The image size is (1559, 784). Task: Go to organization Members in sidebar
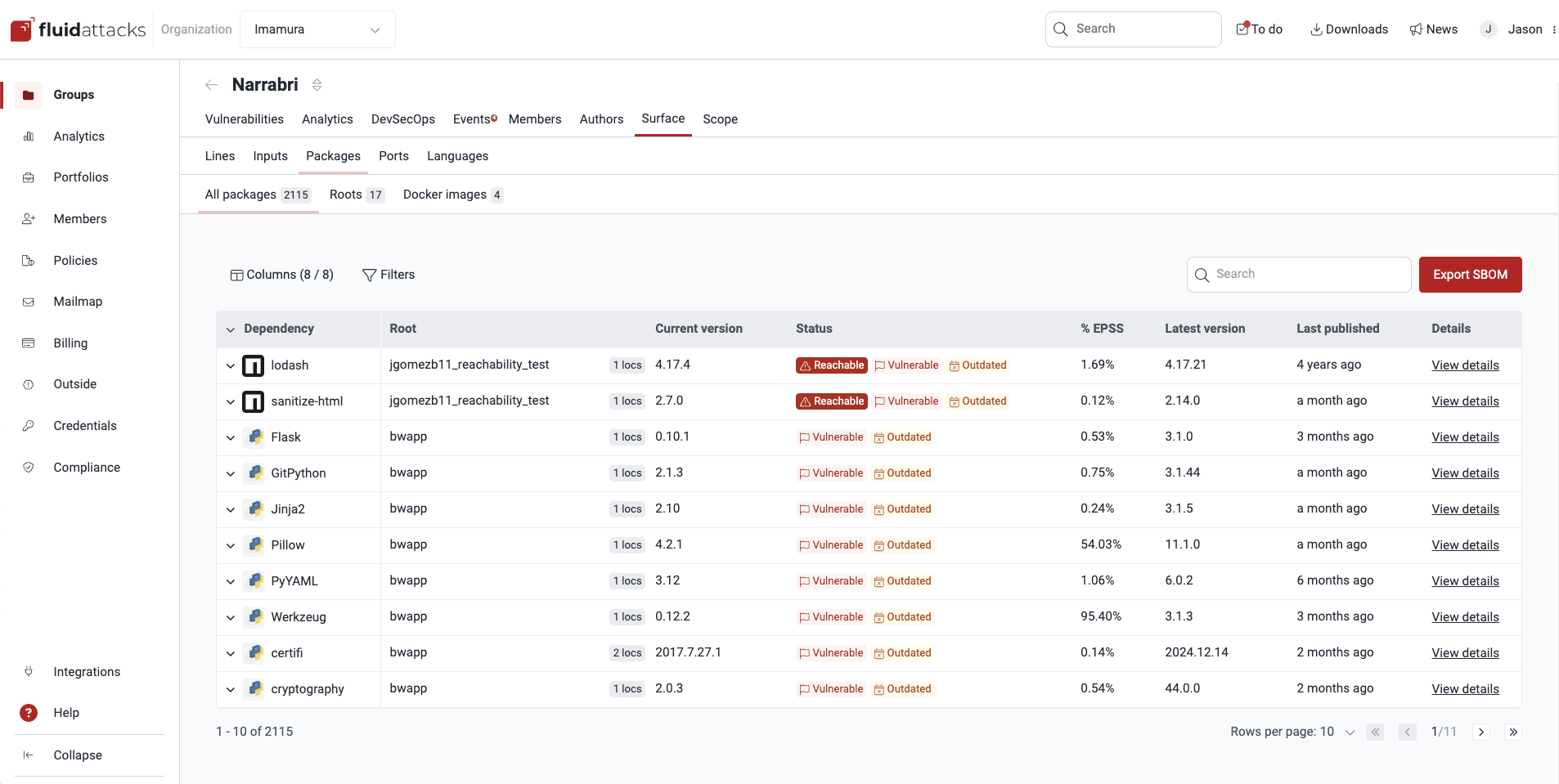79,219
